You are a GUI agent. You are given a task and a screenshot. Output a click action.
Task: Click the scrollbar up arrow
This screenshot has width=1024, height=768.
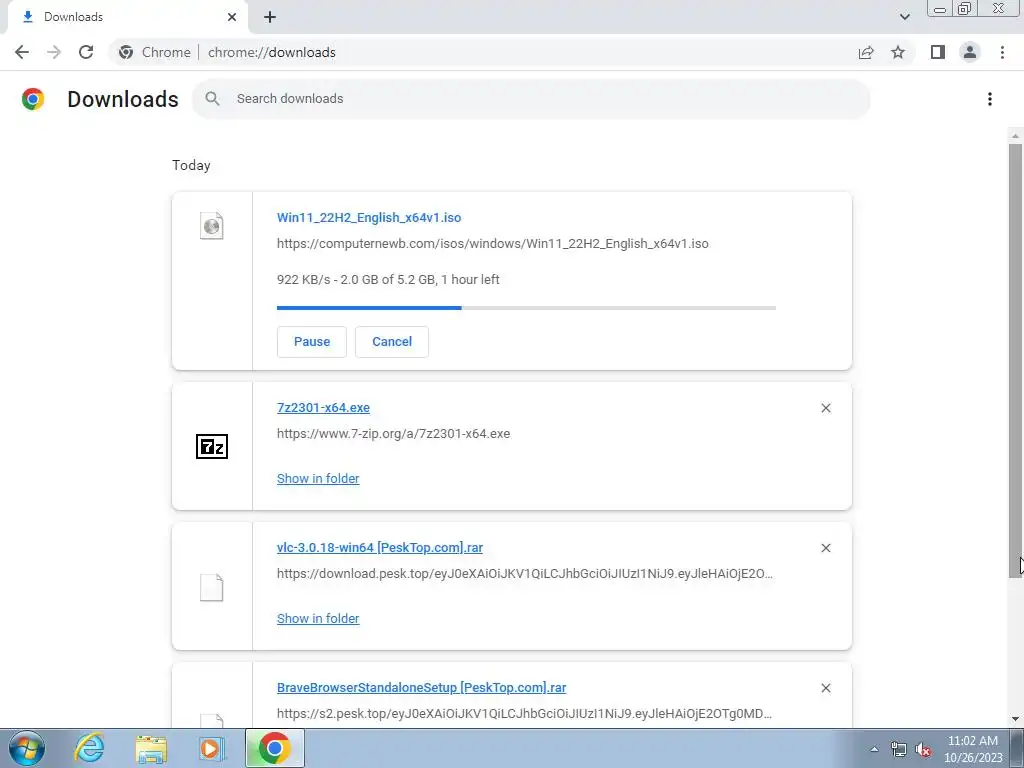point(1016,135)
